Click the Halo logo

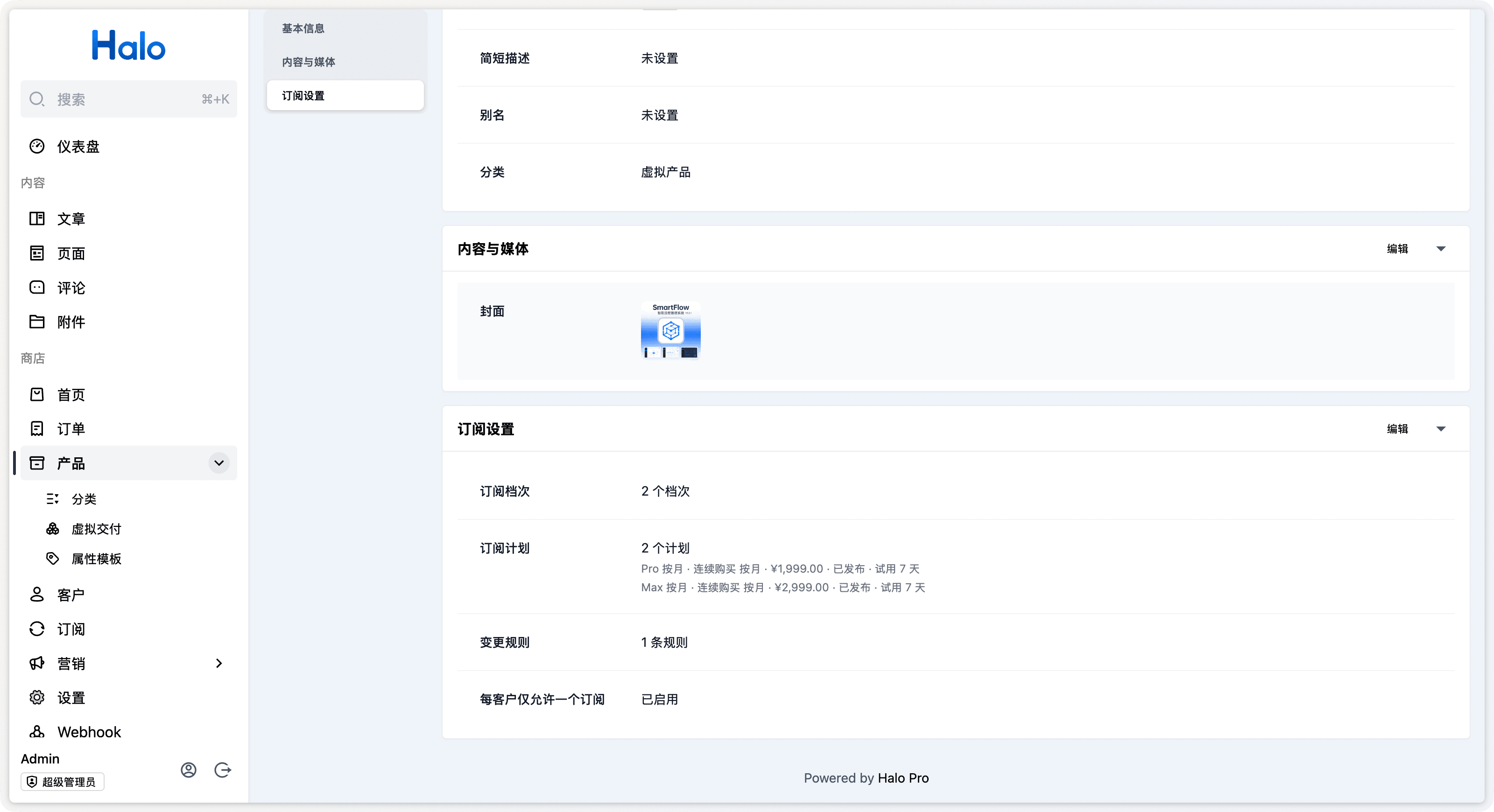(x=129, y=46)
